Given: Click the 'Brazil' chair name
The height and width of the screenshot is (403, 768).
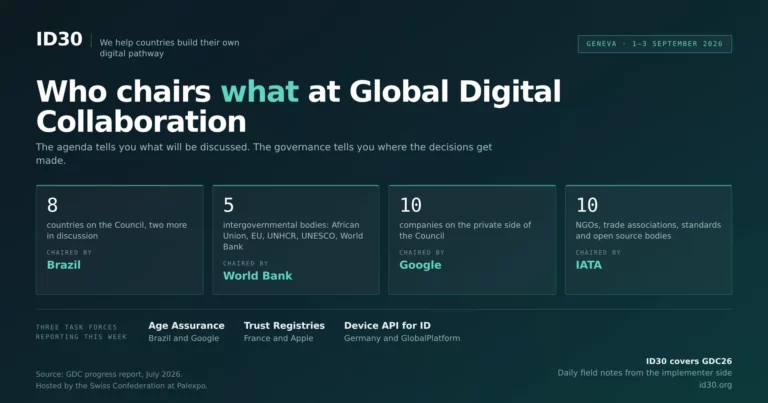Looking at the screenshot, I should click(64, 265).
